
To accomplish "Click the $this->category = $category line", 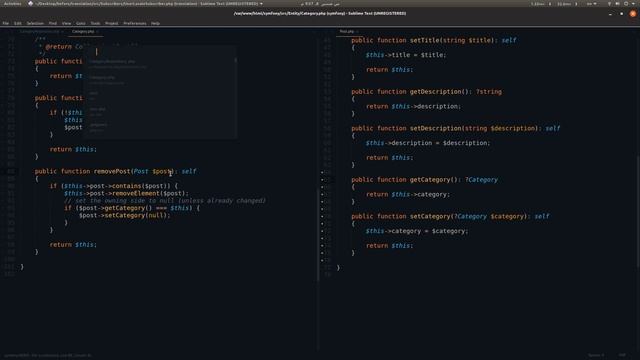I will coord(417,231).
